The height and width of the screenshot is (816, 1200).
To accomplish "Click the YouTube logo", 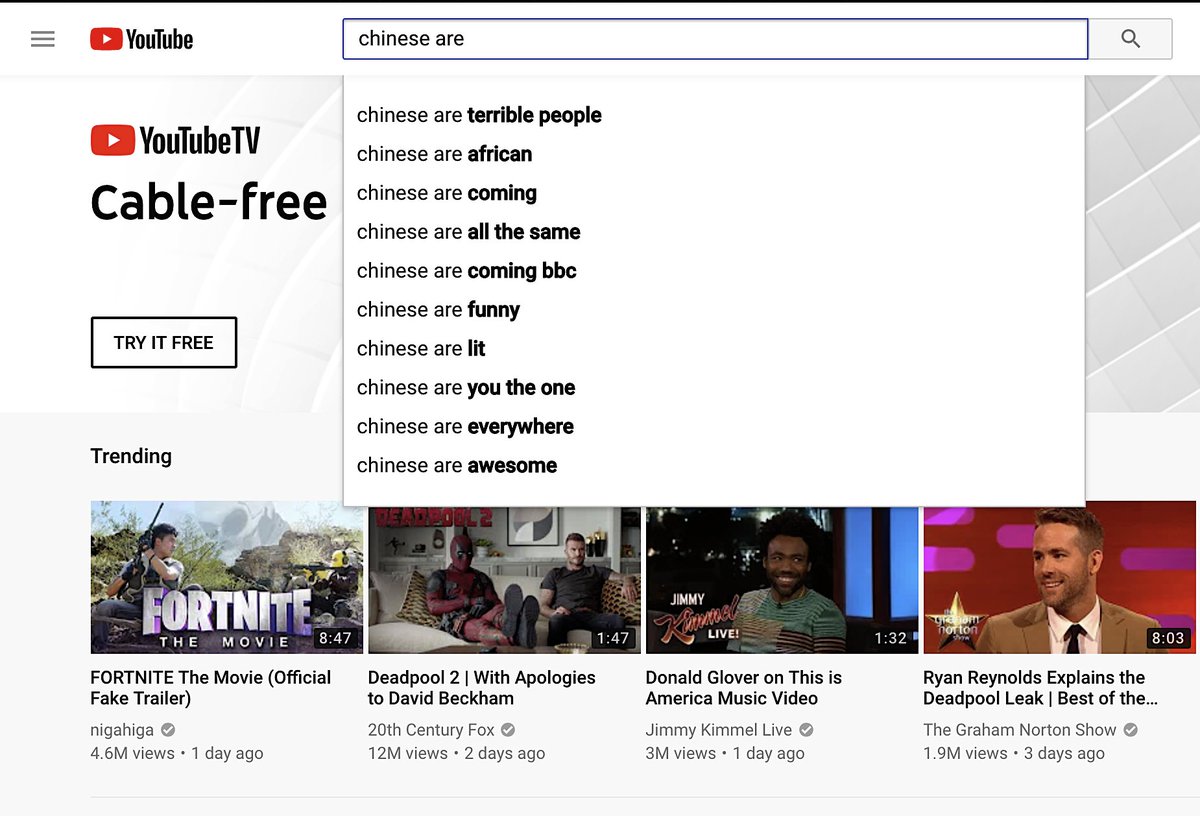I will tap(141, 39).
